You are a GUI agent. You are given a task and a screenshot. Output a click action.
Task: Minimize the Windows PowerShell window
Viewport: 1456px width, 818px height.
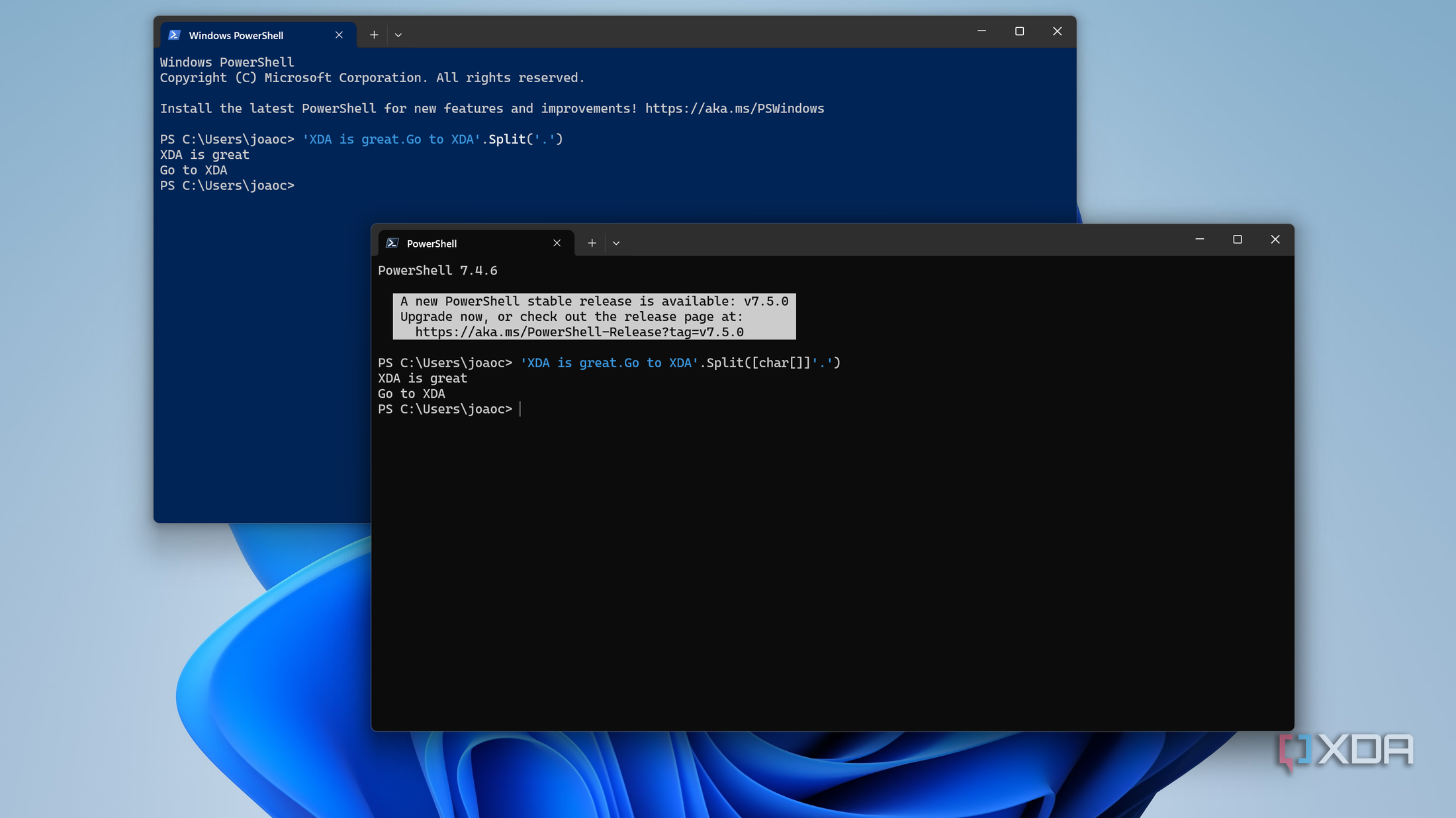(x=981, y=31)
